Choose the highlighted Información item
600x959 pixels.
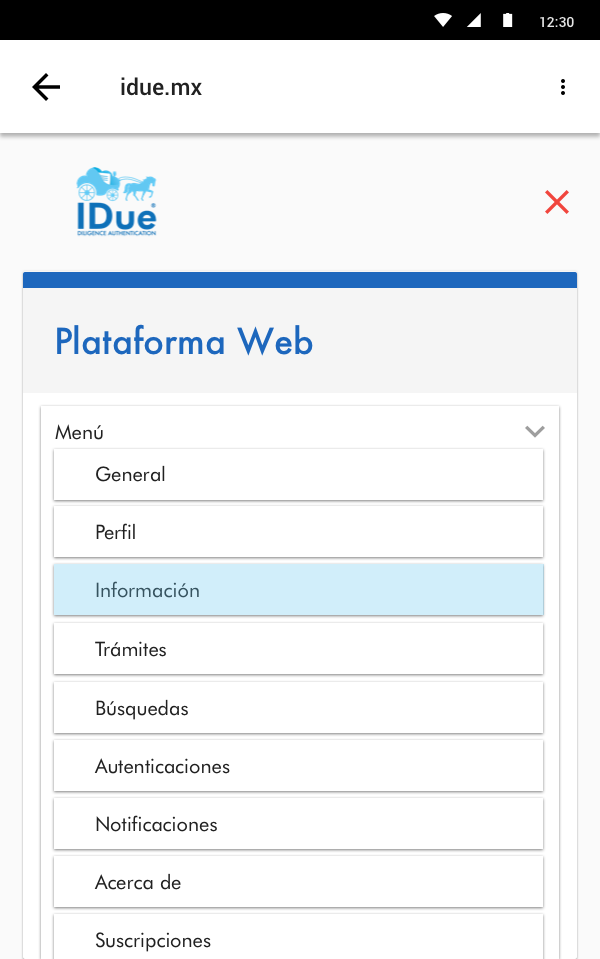coord(298,590)
